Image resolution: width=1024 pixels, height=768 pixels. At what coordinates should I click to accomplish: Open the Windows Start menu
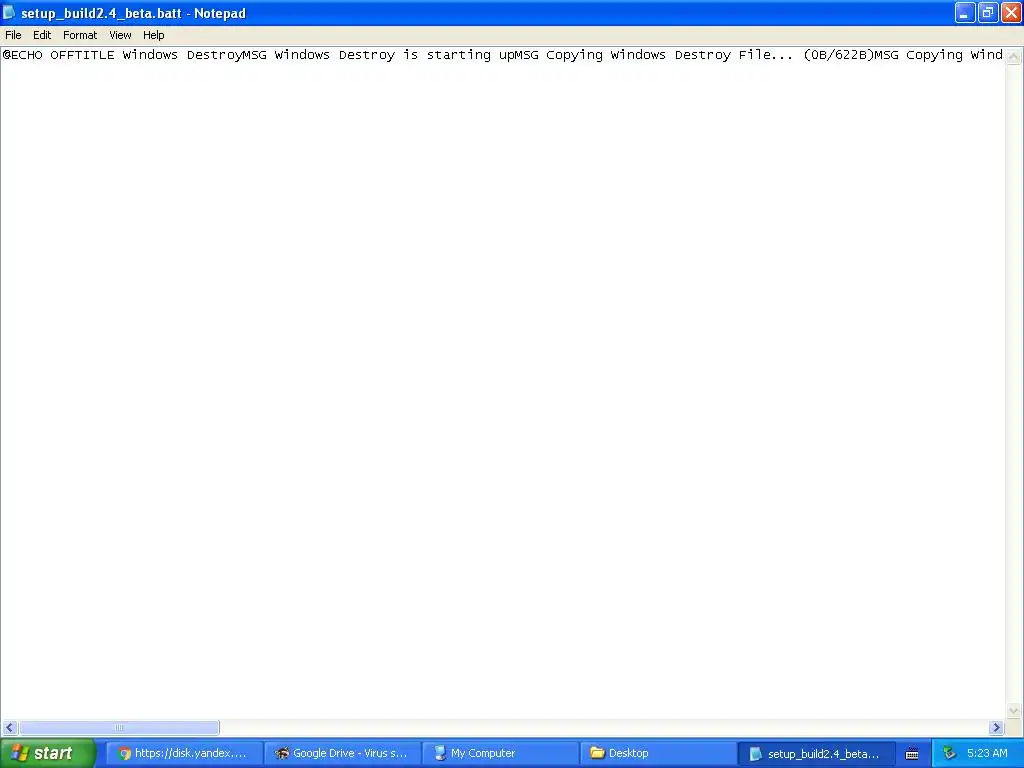(x=48, y=753)
